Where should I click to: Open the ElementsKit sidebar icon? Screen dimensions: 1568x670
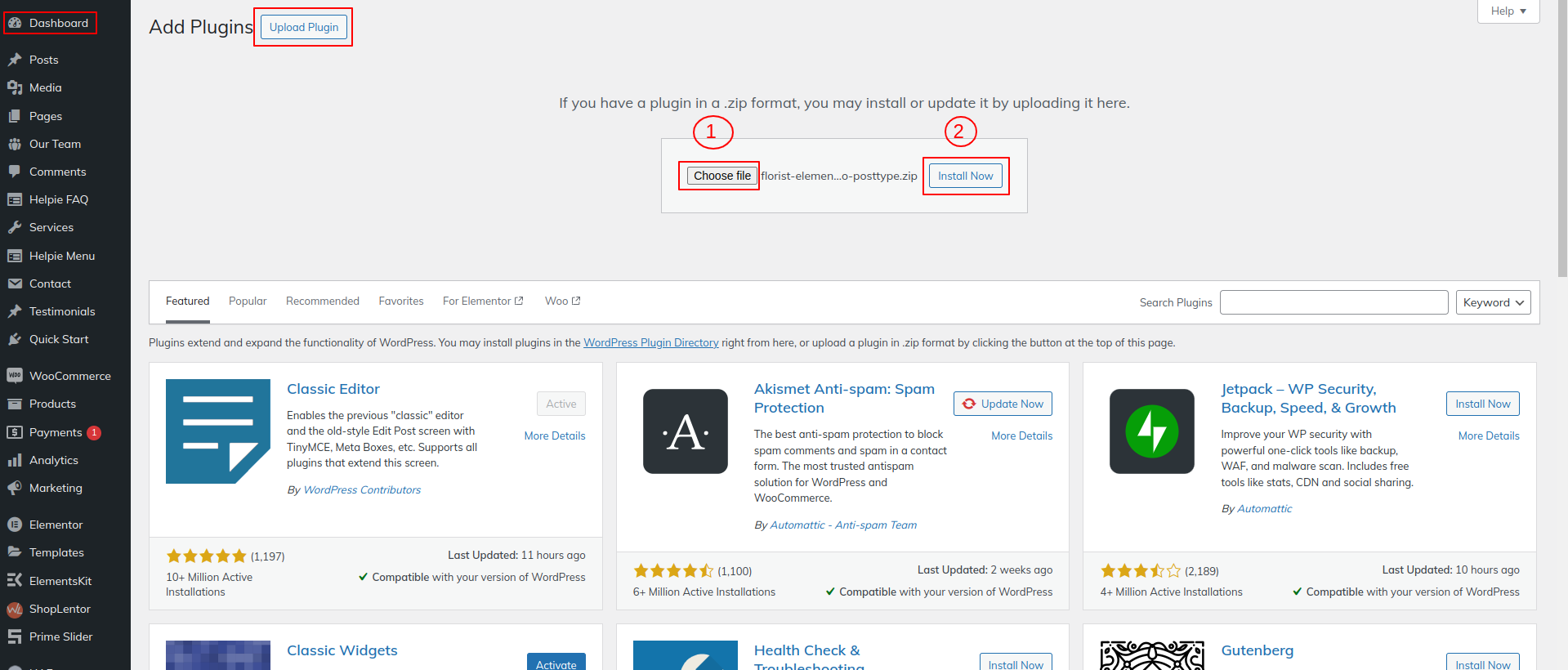pos(15,581)
